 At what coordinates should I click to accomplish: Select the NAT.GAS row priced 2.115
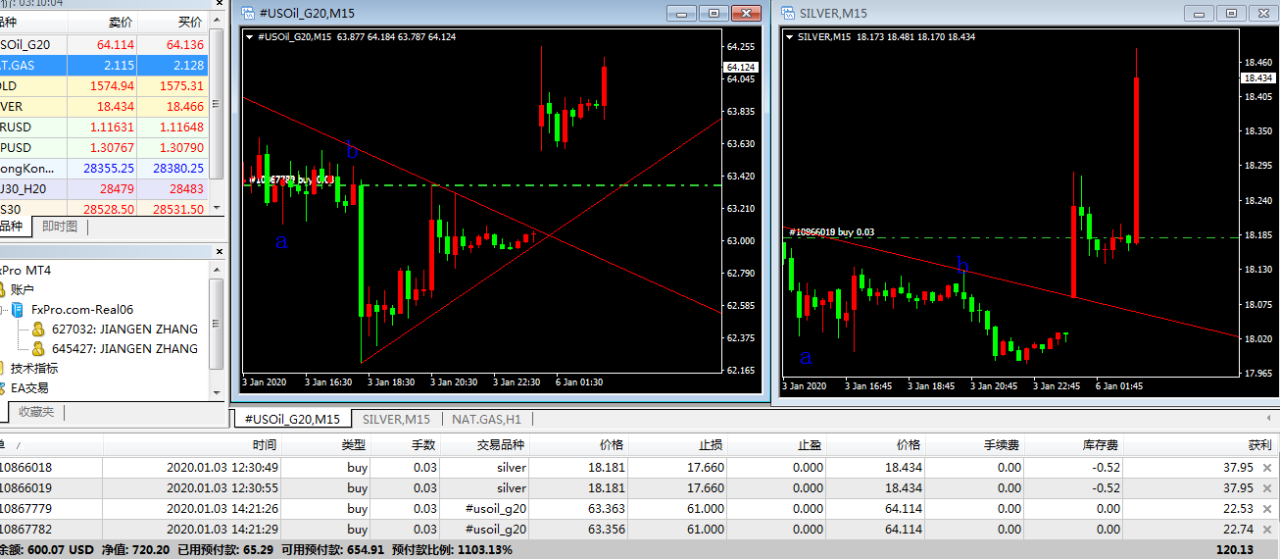click(106, 65)
